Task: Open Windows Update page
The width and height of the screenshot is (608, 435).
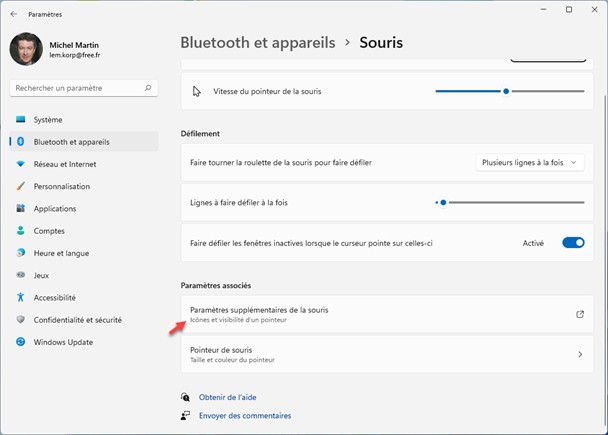Action: pyautogui.click(x=63, y=342)
